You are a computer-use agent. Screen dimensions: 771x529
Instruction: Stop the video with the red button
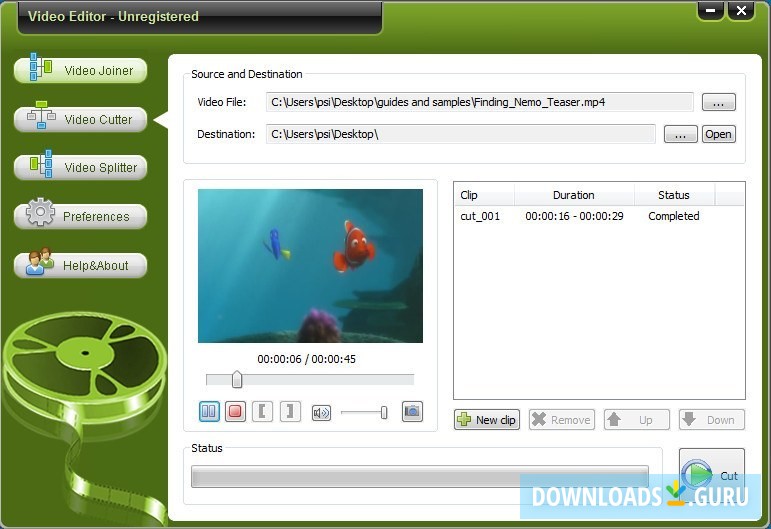click(236, 411)
